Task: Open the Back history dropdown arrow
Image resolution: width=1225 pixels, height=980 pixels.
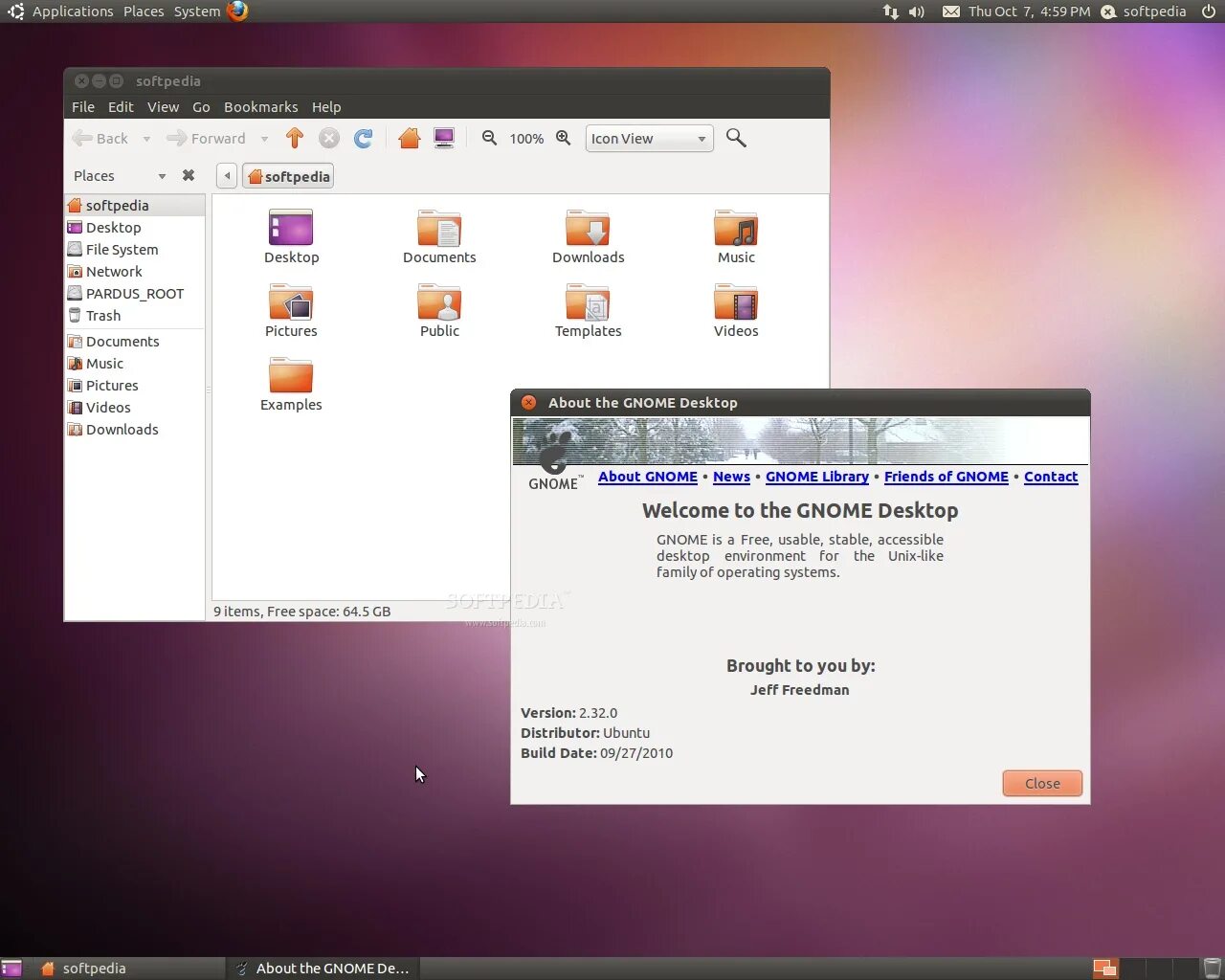Action: 146,139
